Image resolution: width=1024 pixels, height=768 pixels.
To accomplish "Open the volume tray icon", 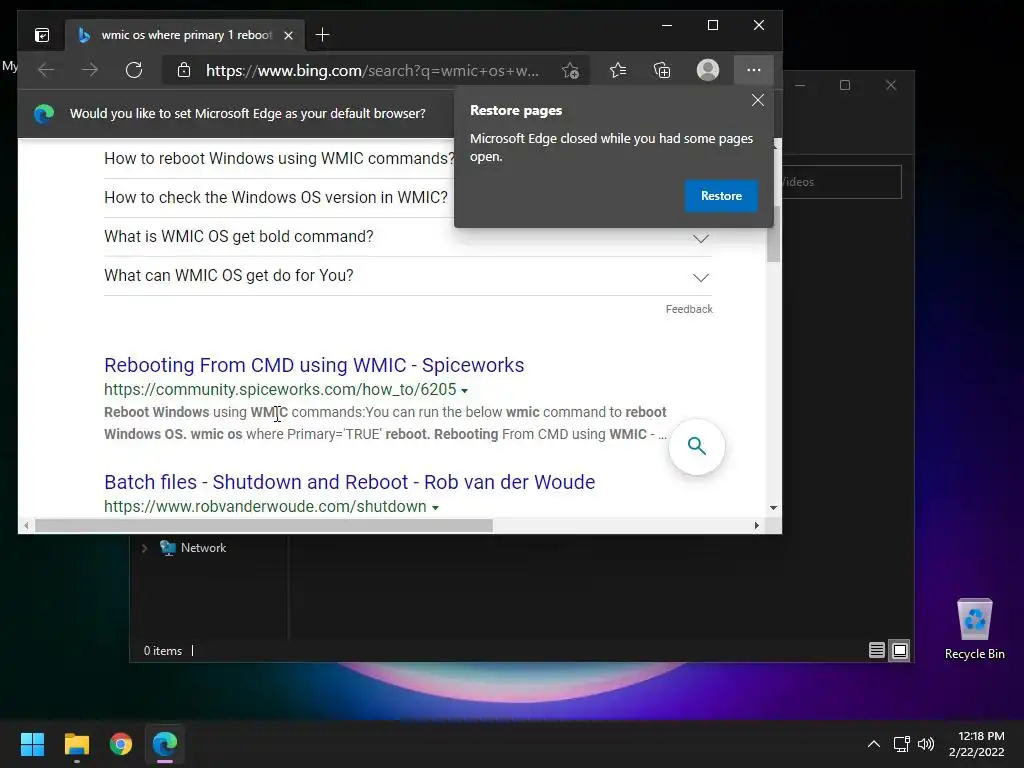I will point(926,744).
